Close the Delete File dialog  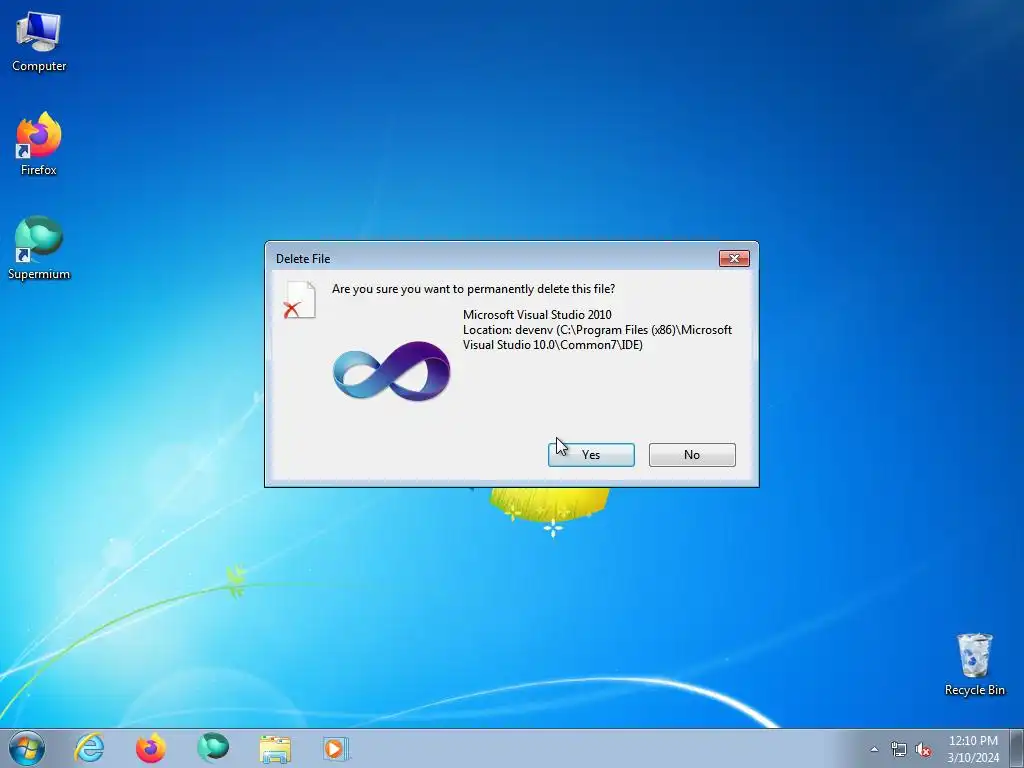[734, 259]
